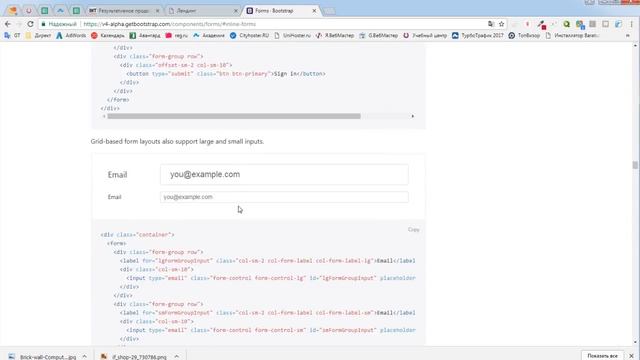Click the left arrow of code scrollbar
Image resolution: width=640 pixels, height=360 pixels.
coord(104,116)
